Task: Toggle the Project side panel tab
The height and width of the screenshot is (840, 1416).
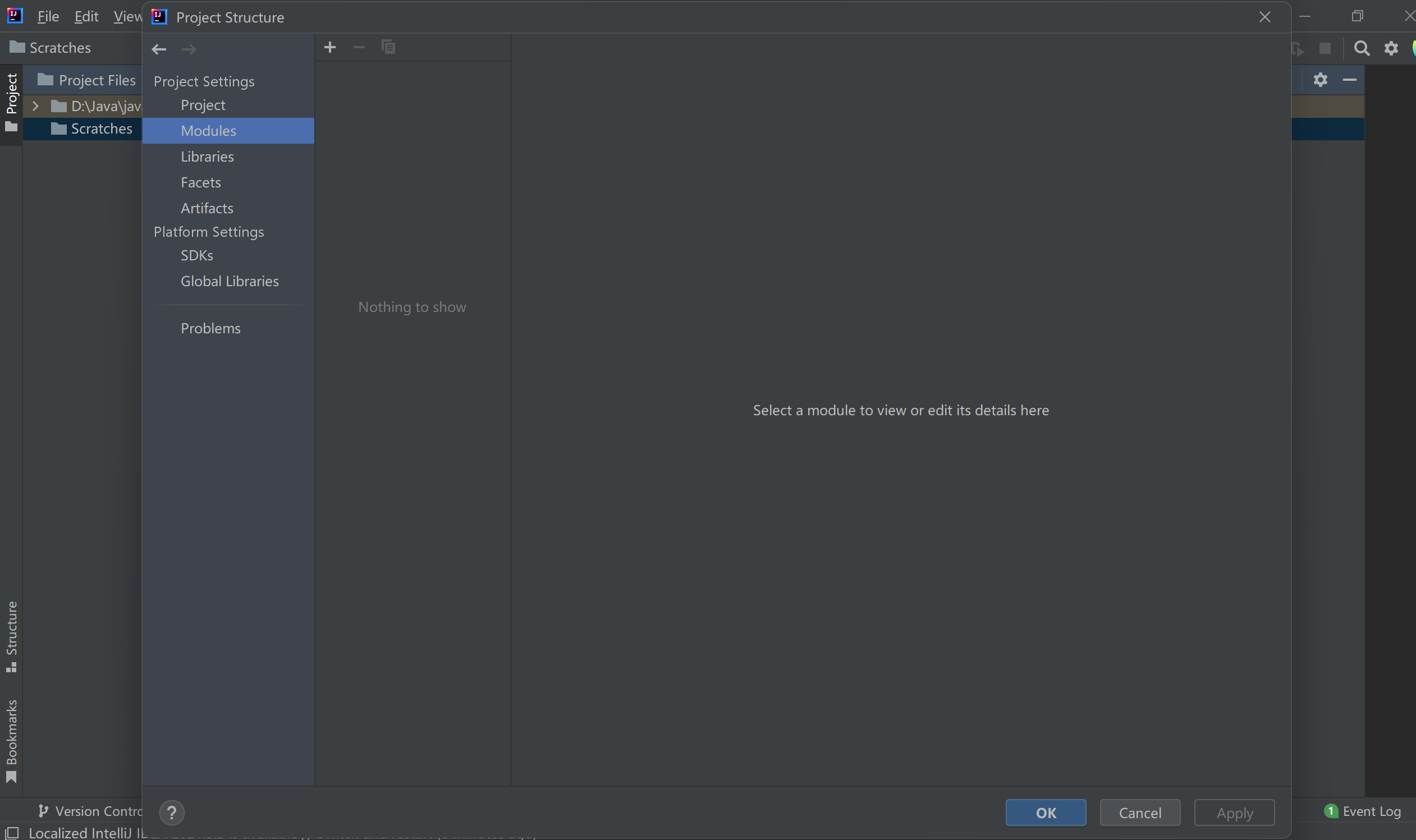Action: point(11,101)
